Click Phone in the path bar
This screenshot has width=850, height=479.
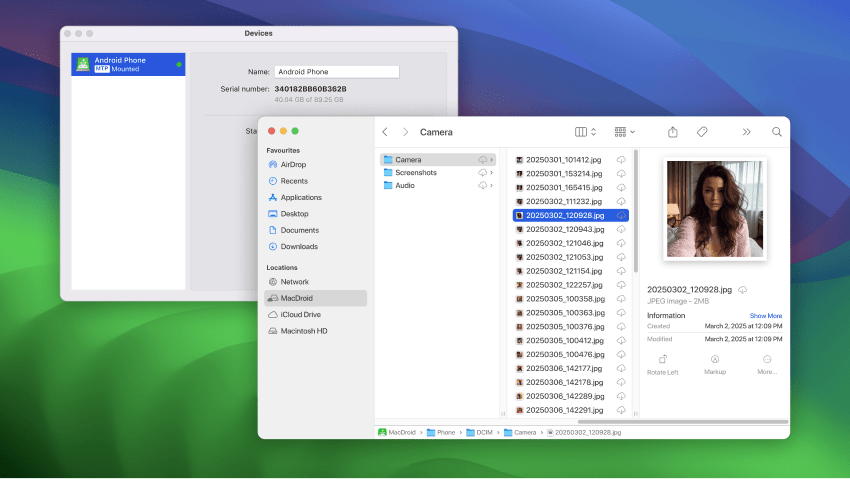coord(441,432)
